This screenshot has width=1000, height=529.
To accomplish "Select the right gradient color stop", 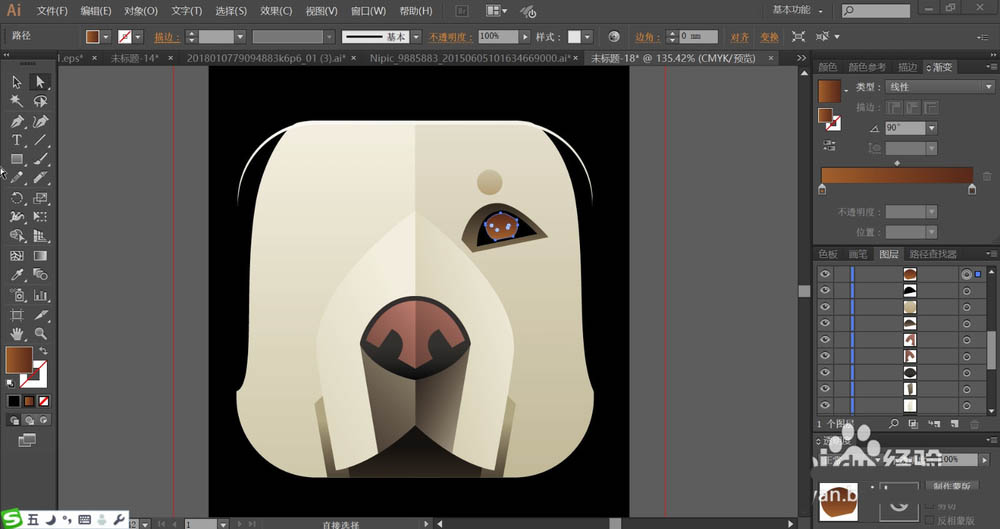I will click(x=972, y=189).
